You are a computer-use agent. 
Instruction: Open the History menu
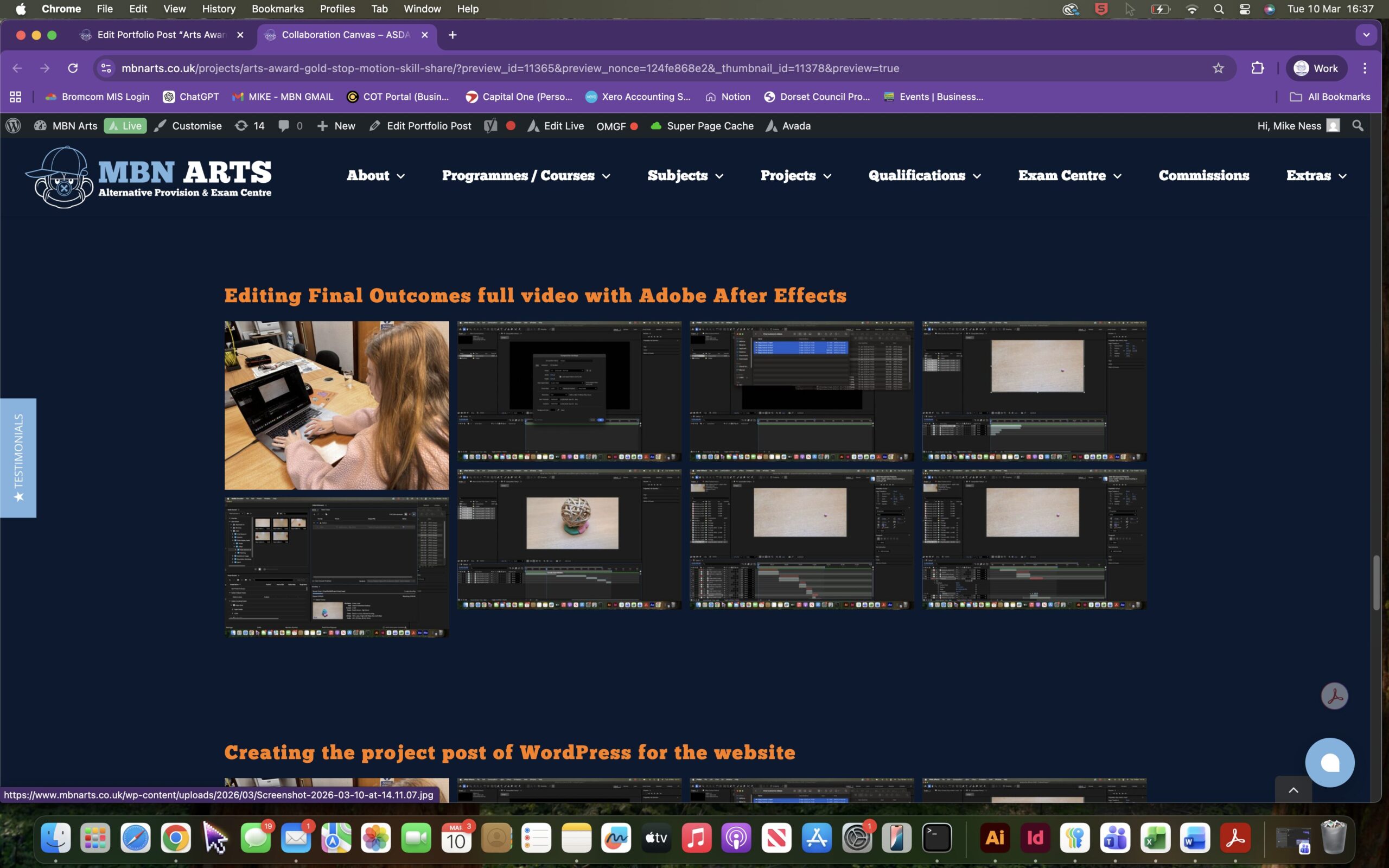click(x=219, y=9)
